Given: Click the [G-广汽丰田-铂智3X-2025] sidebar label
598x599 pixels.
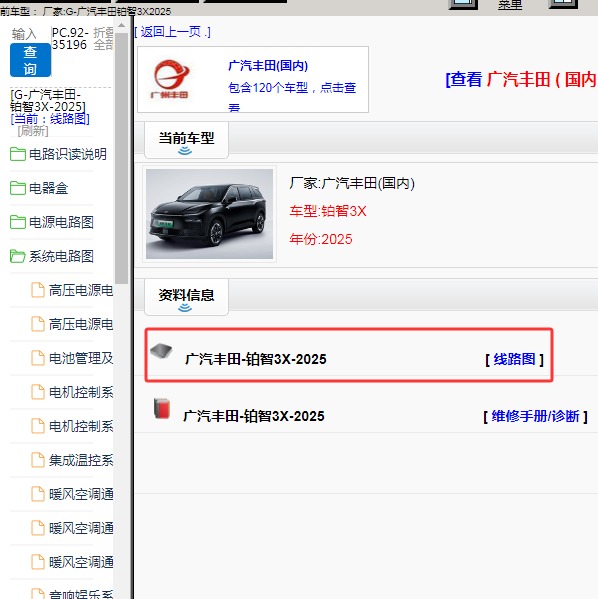Looking at the screenshot, I should point(48,100).
